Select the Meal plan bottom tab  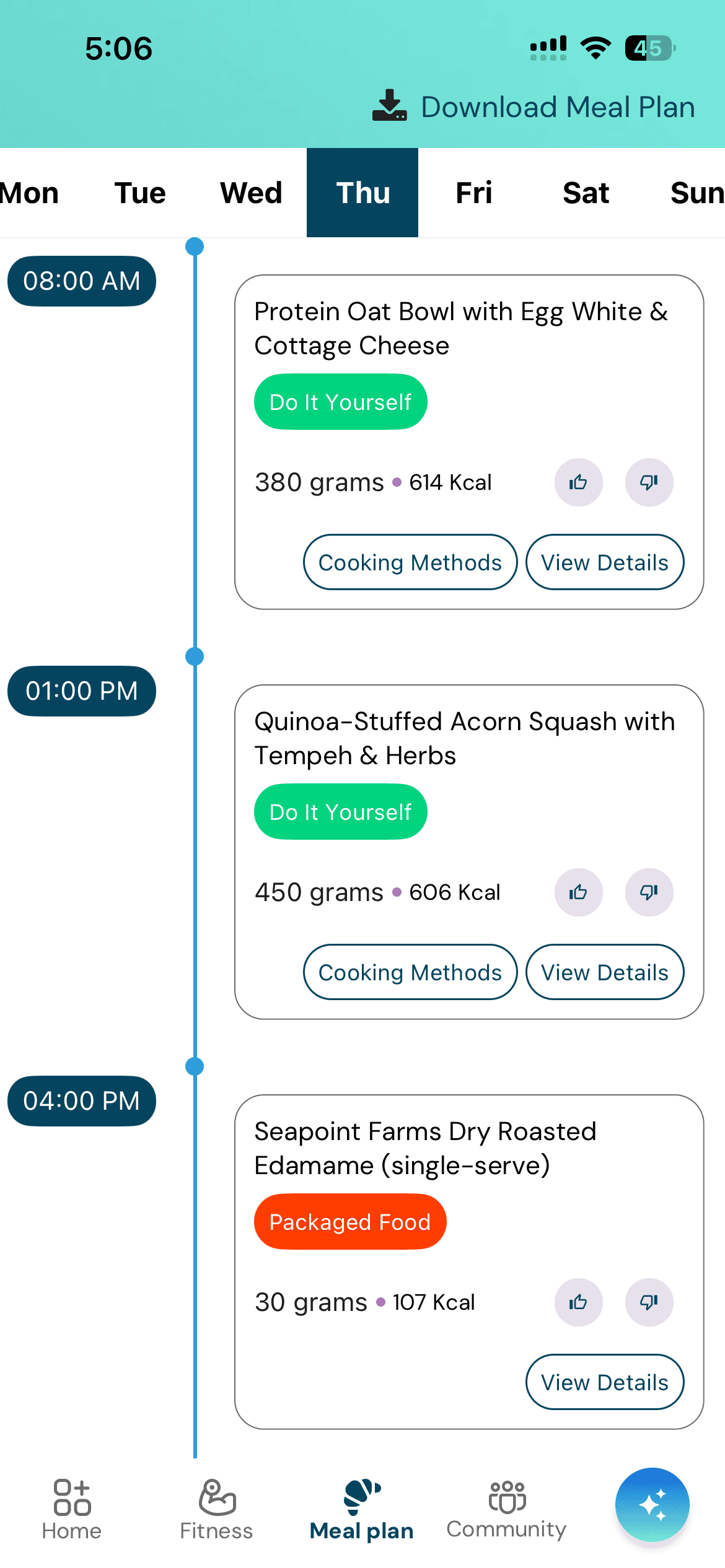(x=361, y=1509)
